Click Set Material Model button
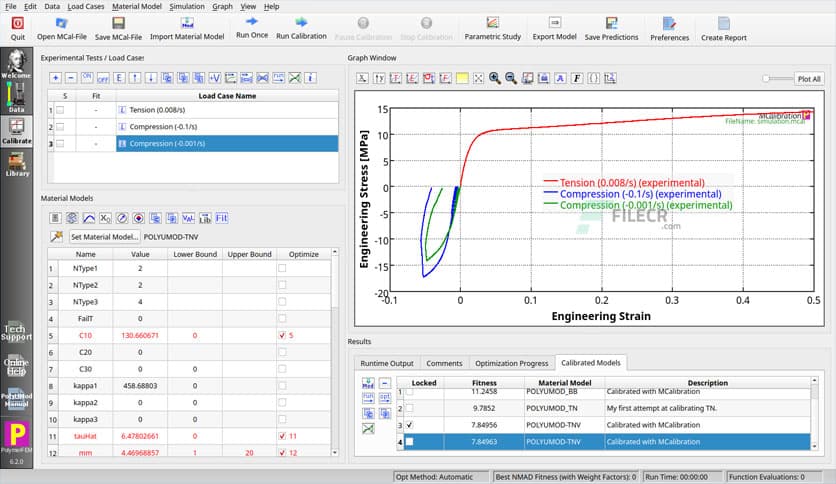Image resolution: width=836 pixels, height=484 pixels. 104,237
